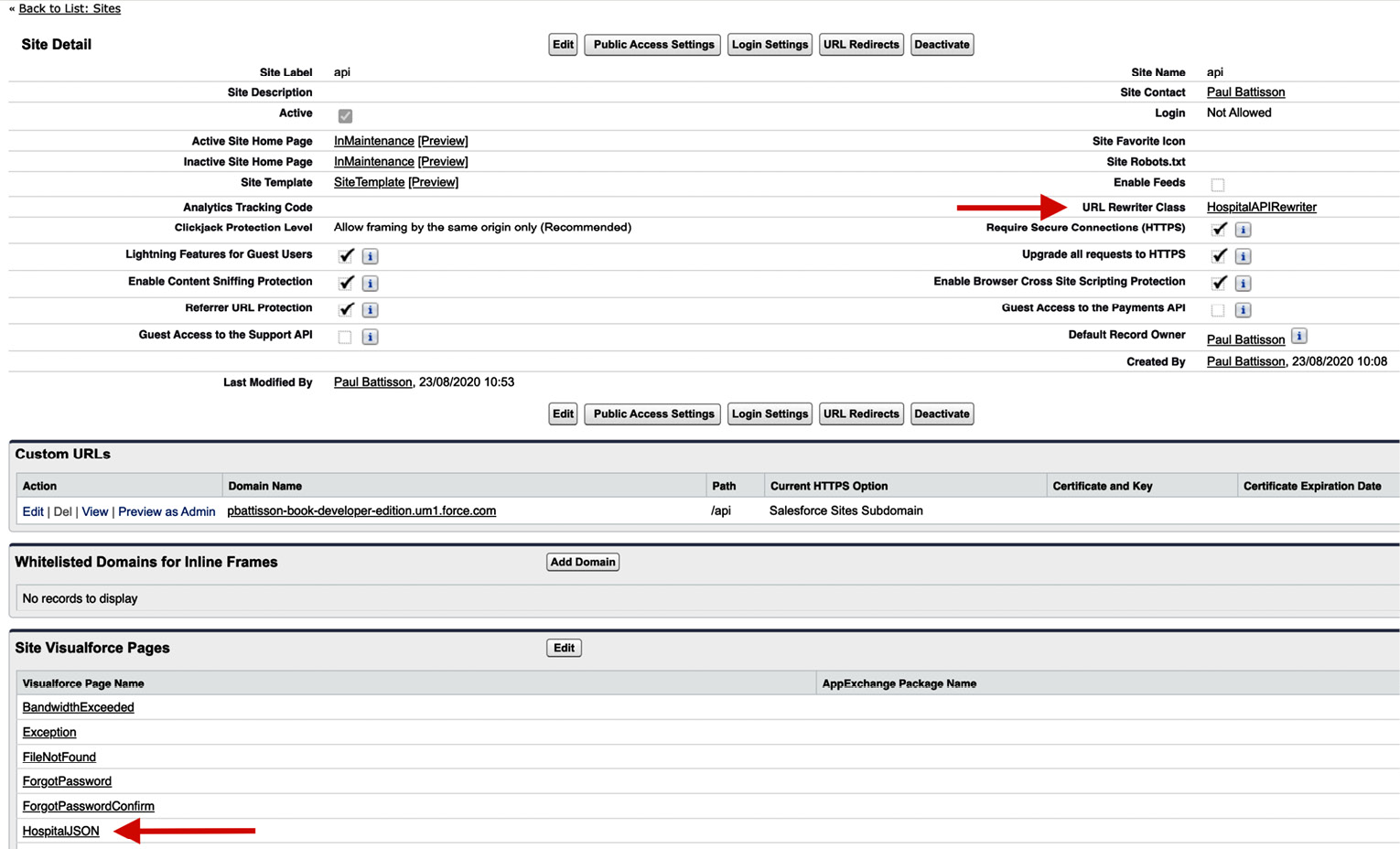The width and height of the screenshot is (1400, 849).
Task: Toggle Enable Browser Cross Site Scripting Protection checkbox
Action: pyautogui.click(x=1219, y=283)
